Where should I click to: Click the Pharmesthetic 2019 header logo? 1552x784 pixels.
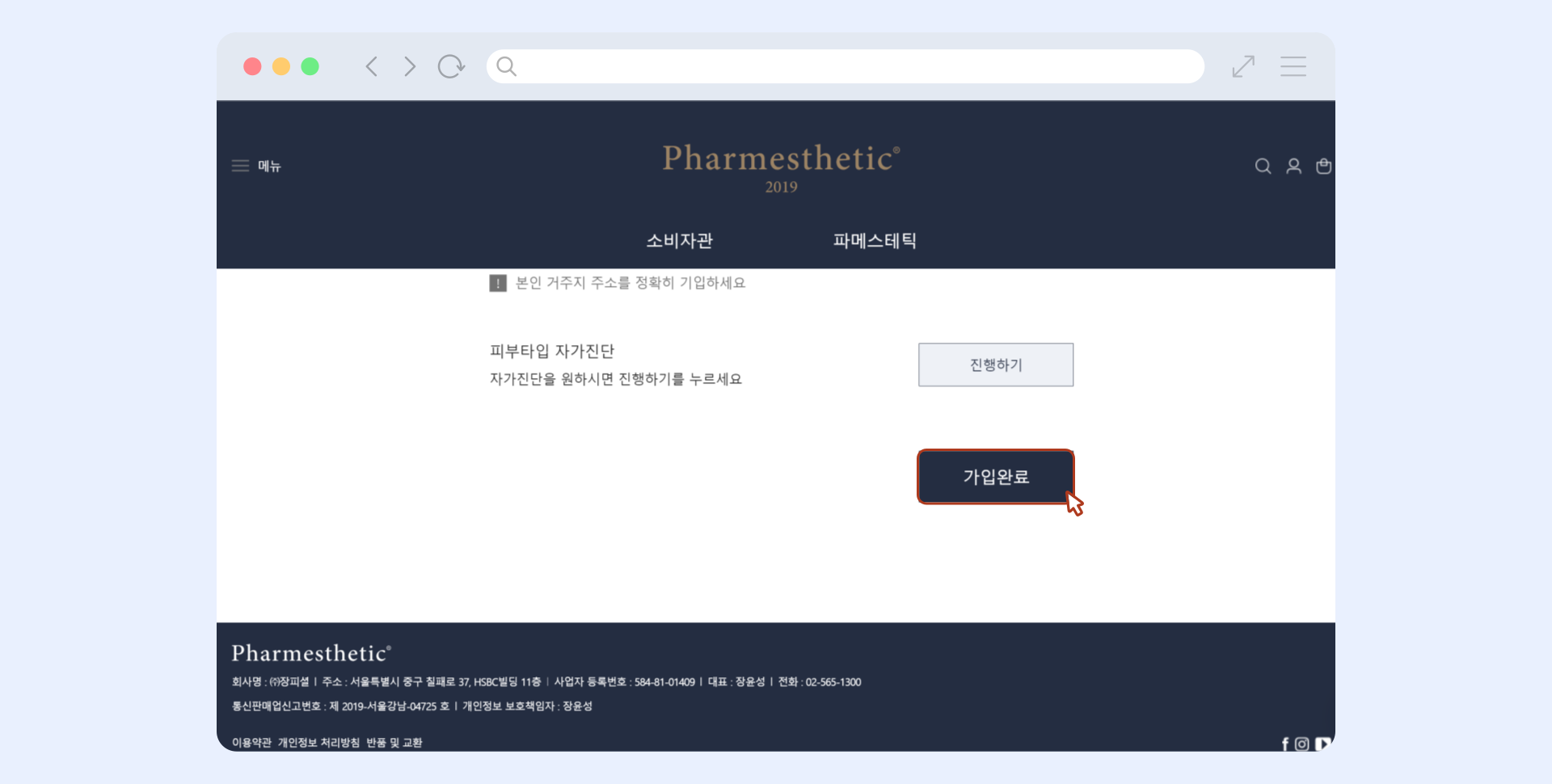781,168
